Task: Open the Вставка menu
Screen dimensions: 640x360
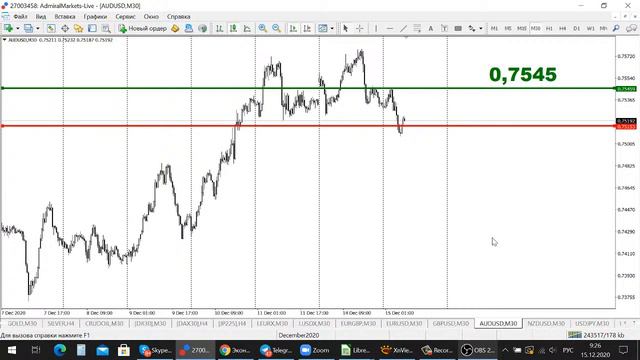Action: point(65,17)
